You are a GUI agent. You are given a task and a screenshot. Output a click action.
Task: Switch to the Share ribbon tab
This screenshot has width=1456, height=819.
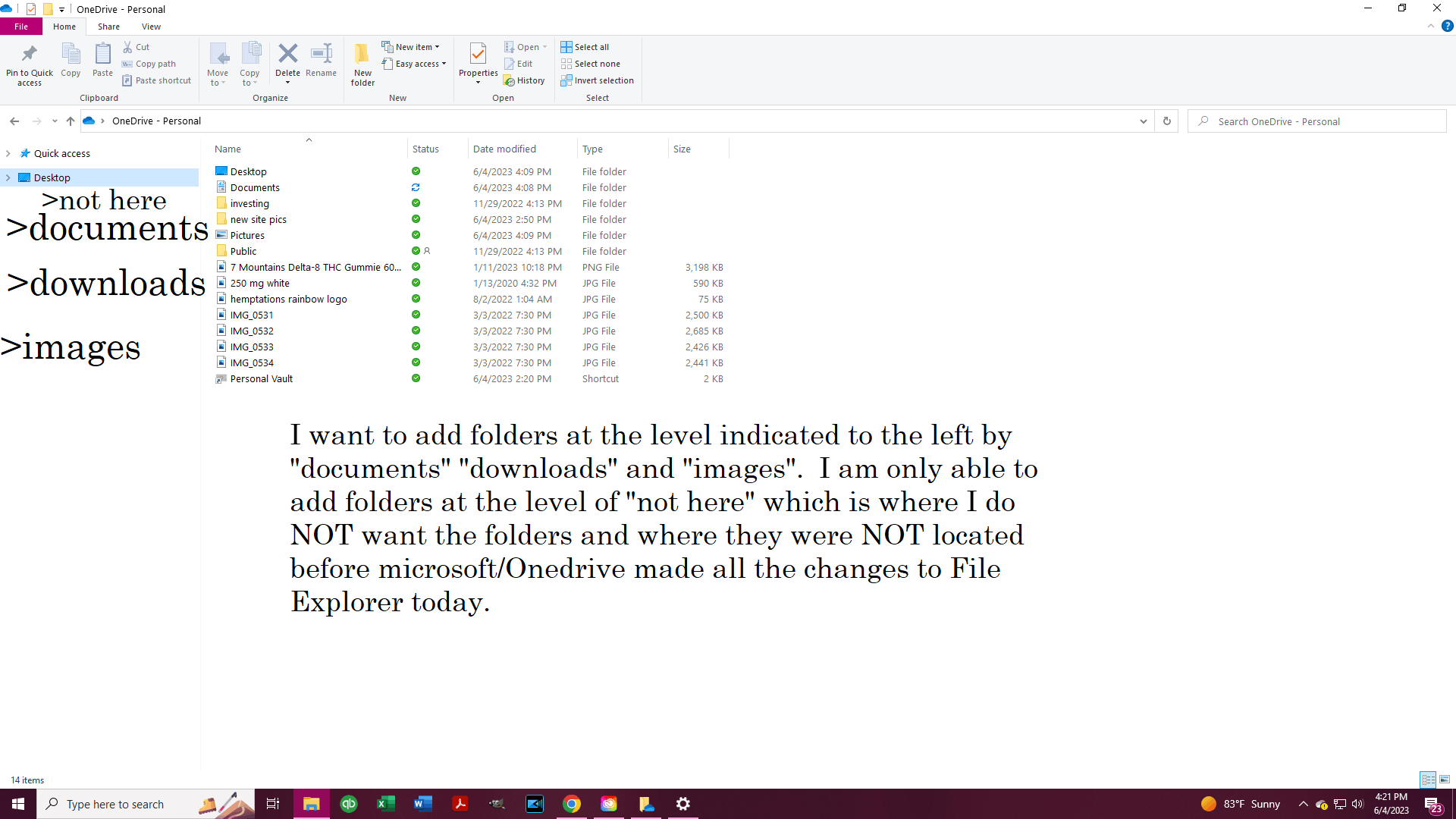point(108,27)
